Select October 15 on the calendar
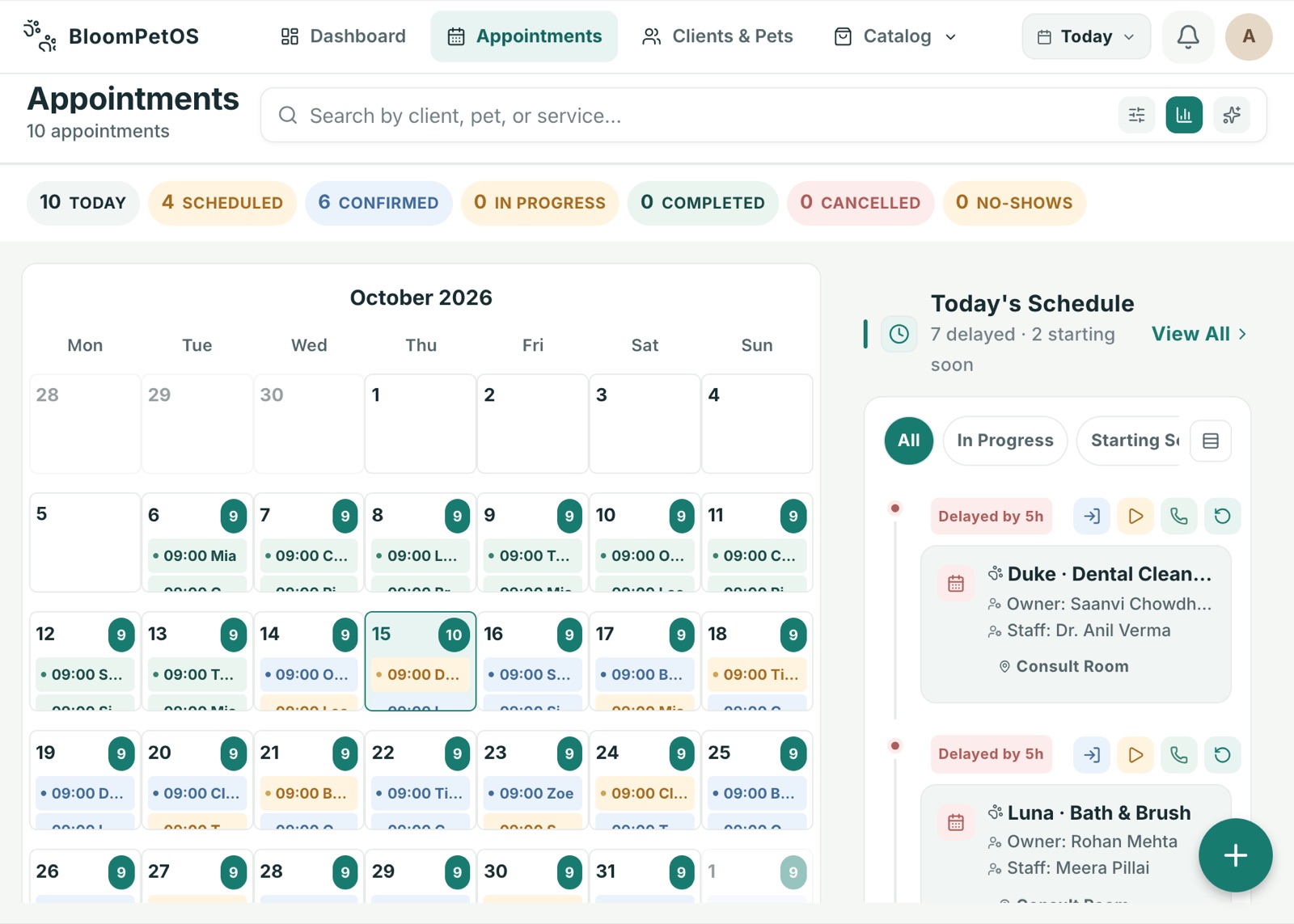Viewport: 1294px width, 924px height. (421, 661)
